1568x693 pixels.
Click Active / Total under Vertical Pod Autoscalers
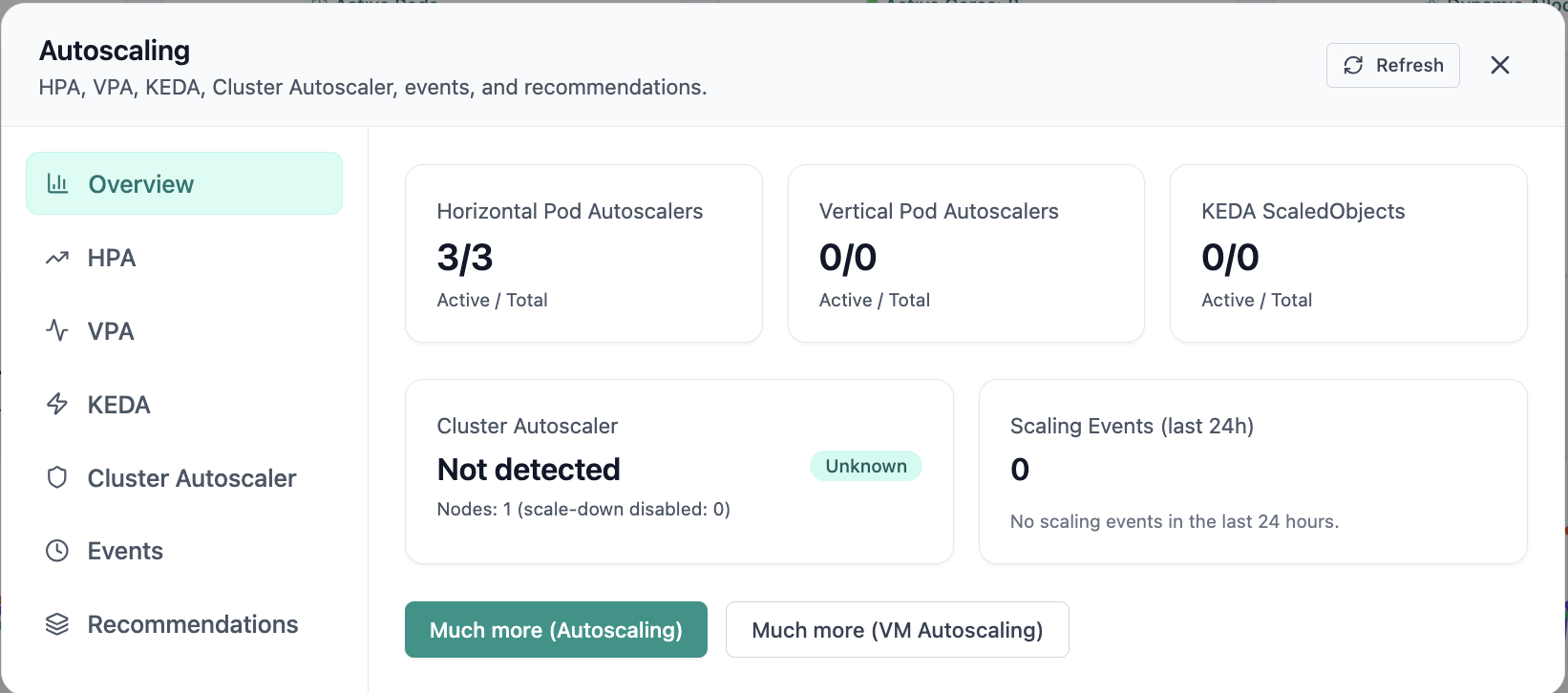(875, 301)
